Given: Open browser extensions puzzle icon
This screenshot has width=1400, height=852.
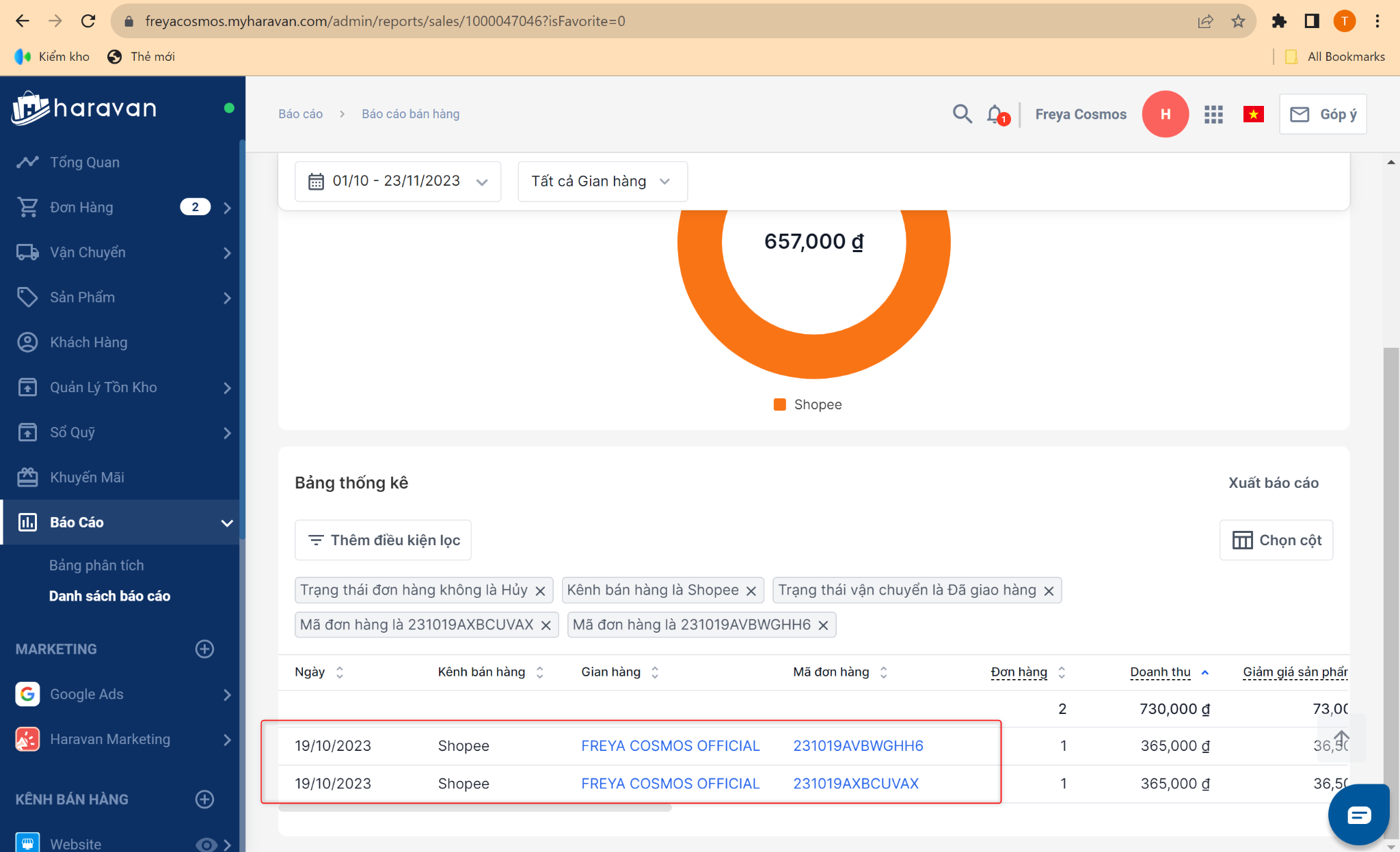Looking at the screenshot, I should (x=1279, y=21).
